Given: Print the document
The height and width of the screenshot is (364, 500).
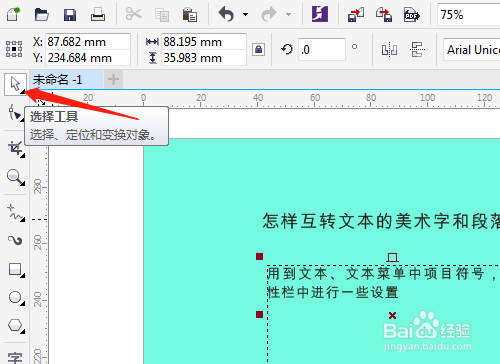Looking at the screenshot, I should pyautogui.click(x=98, y=15).
